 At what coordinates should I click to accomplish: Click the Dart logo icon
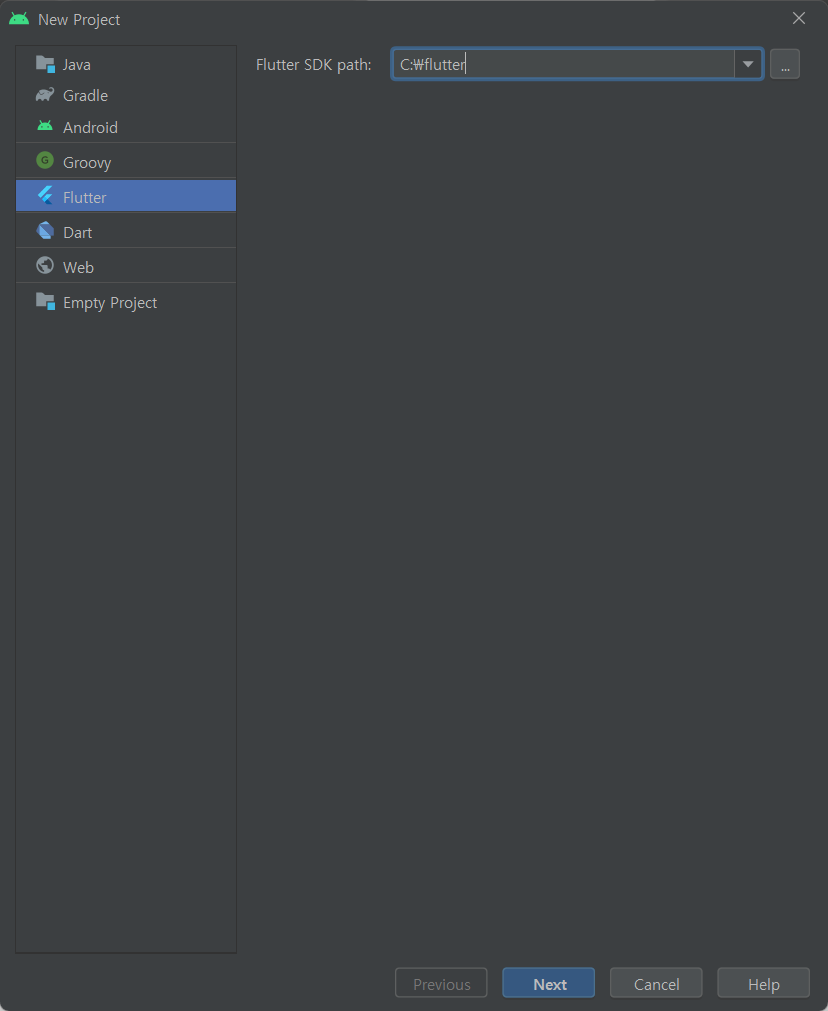pos(45,230)
